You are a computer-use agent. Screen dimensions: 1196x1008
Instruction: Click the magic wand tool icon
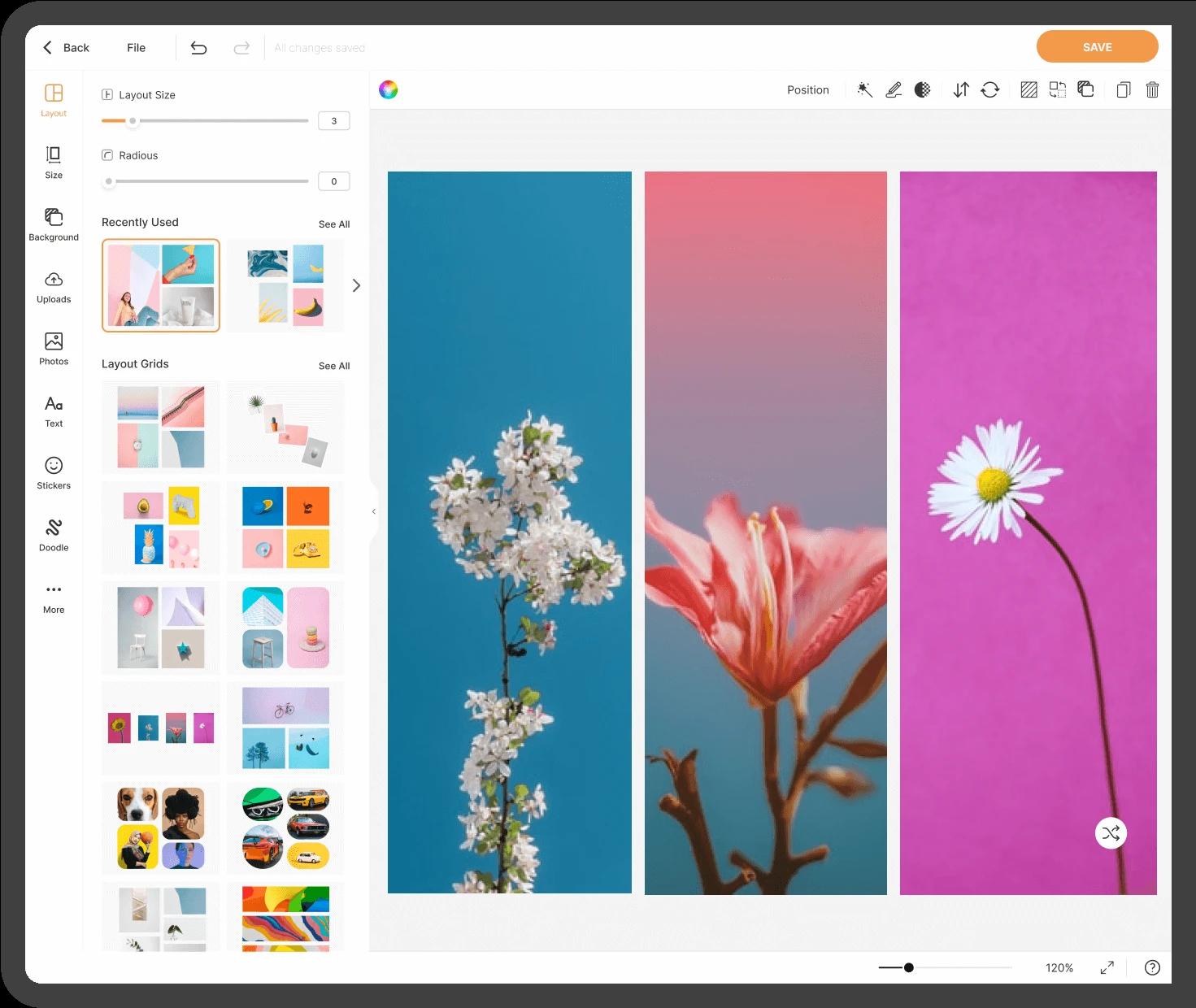(864, 90)
